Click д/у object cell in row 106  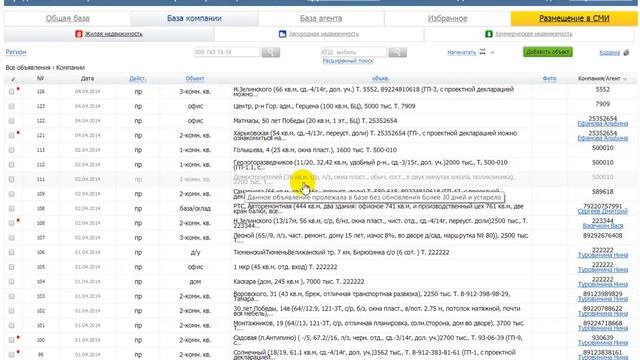coord(195,252)
